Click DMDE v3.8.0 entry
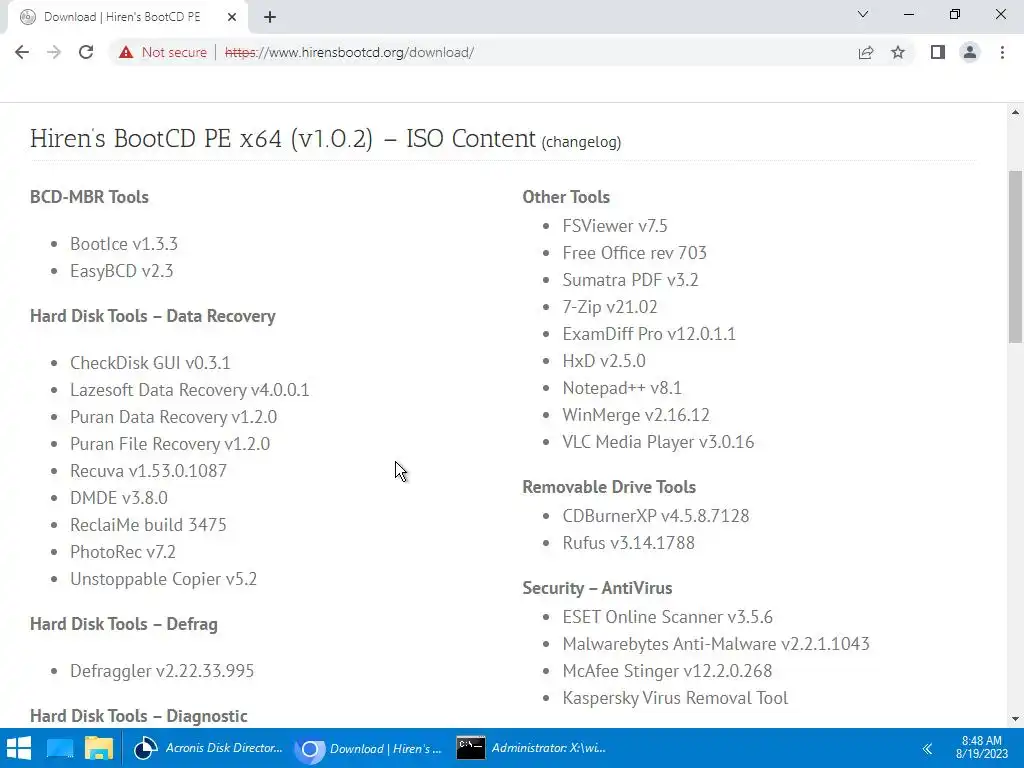 pyautogui.click(x=119, y=498)
